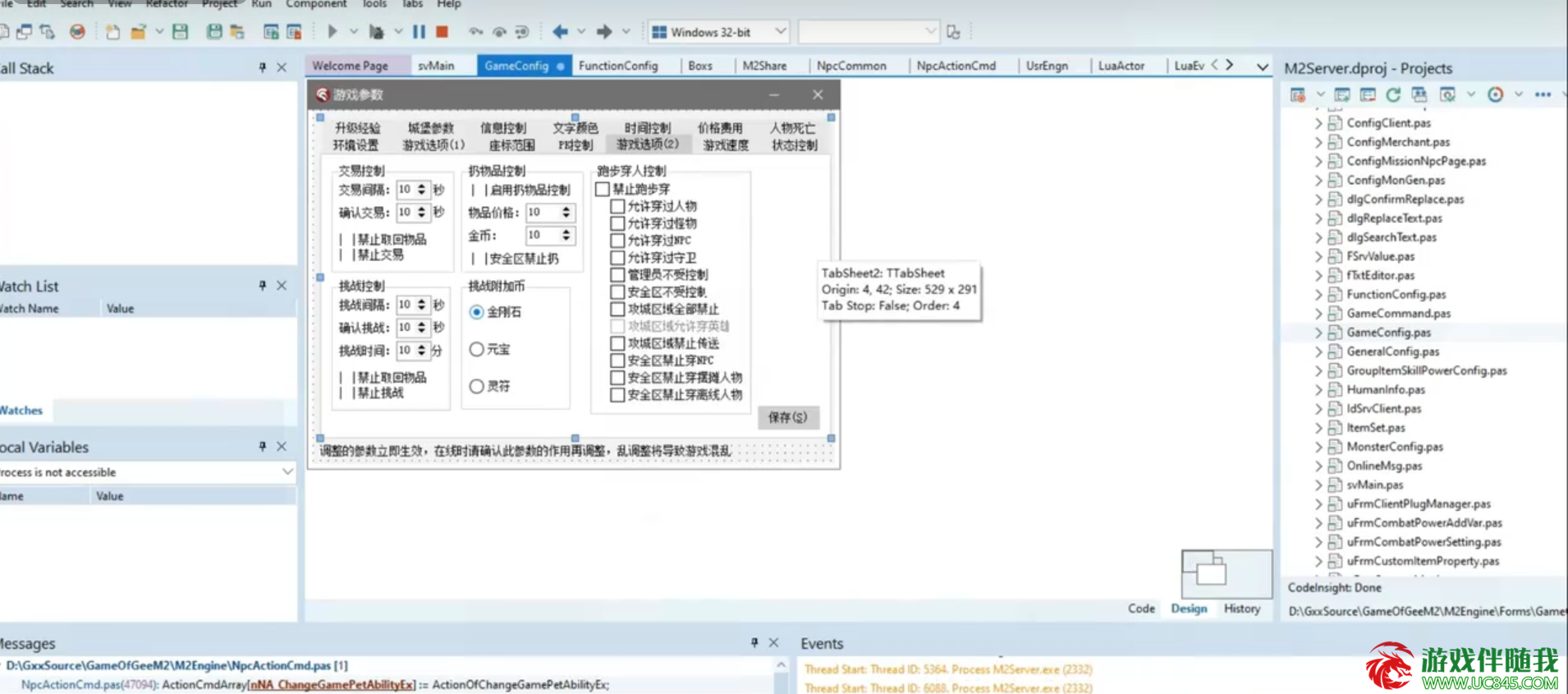Switch to History view at the bottom
This screenshot has height=694, width=1568.
(x=1242, y=609)
